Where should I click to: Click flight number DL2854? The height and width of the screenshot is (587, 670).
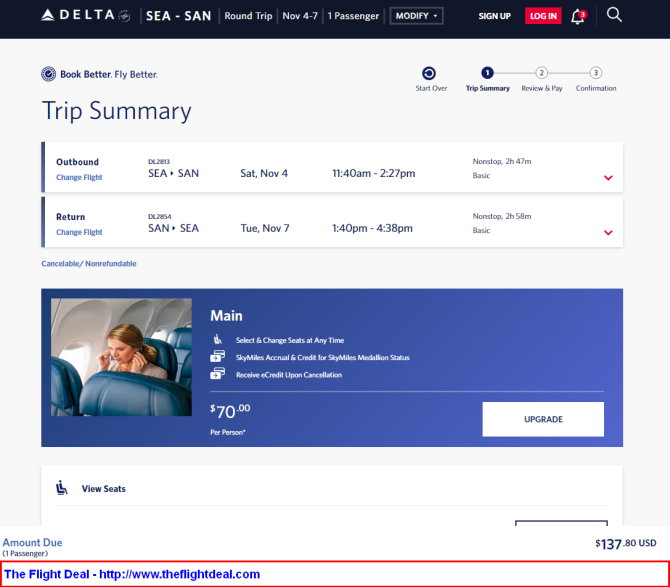[159, 216]
